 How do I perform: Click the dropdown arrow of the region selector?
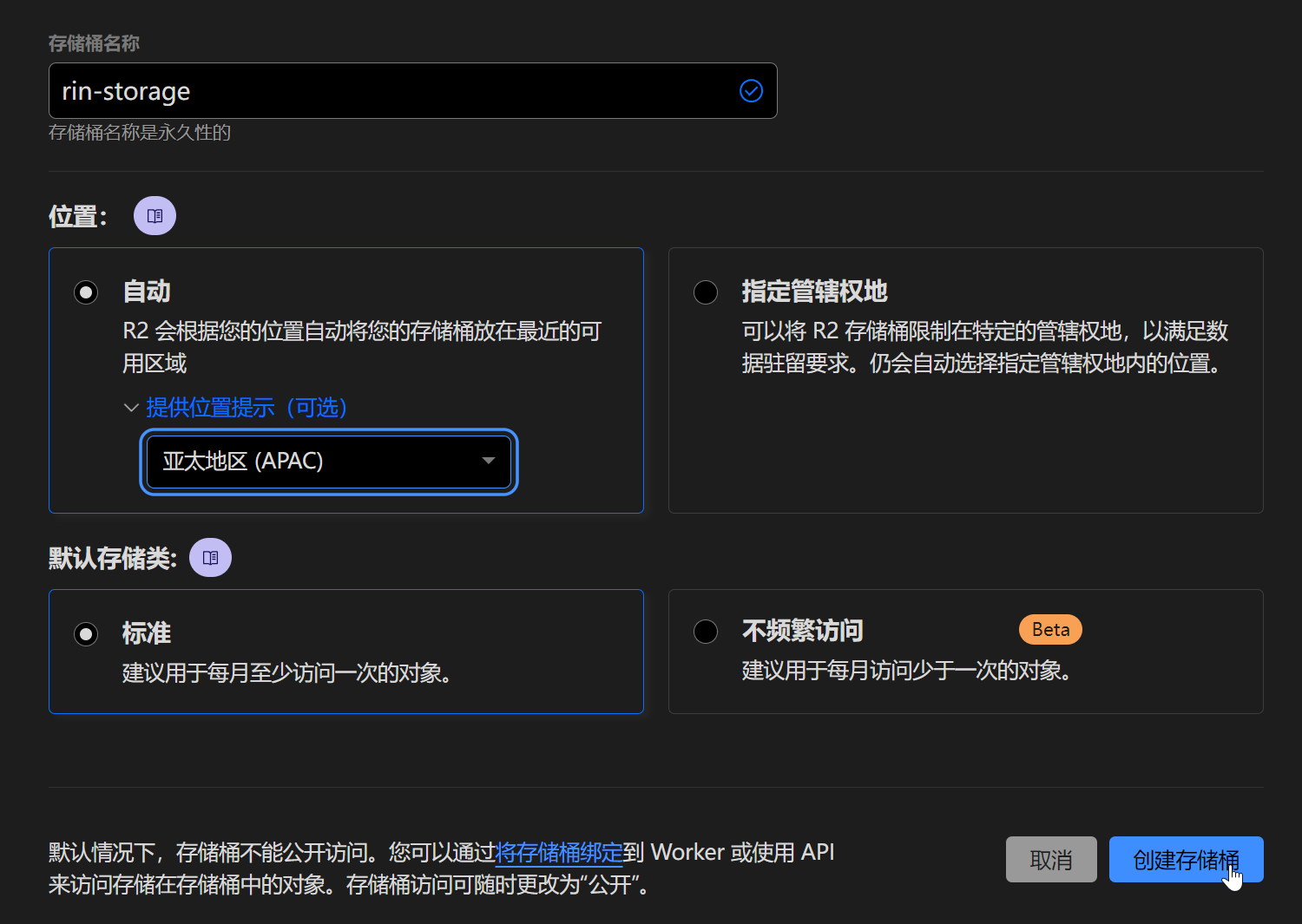(x=488, y=462)
